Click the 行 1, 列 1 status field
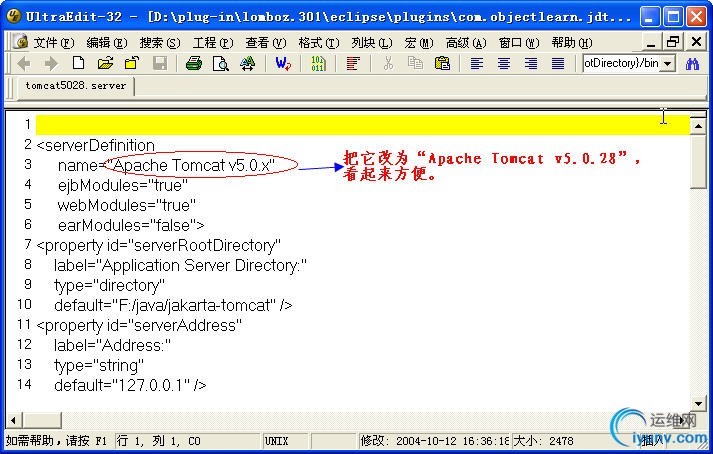Viewport: 713px width, 454px height. point(187,441)
